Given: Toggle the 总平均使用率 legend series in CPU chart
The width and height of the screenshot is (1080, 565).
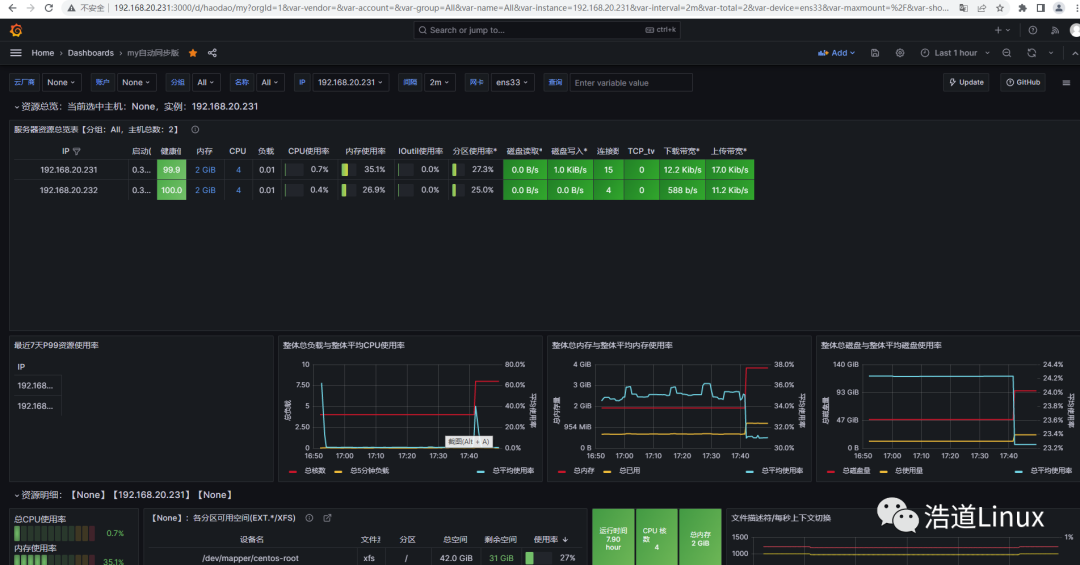Looking at the screenshot, I should pyautogui.click(x=506, y=471).
